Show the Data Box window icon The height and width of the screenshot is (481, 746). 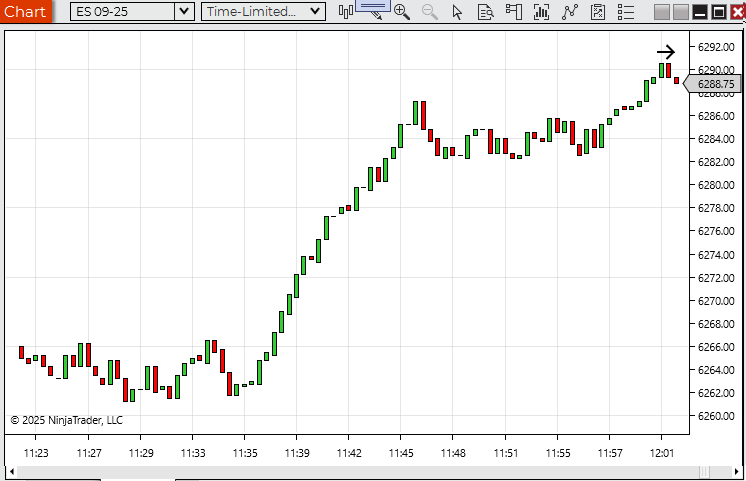click(x=485, y=12)
